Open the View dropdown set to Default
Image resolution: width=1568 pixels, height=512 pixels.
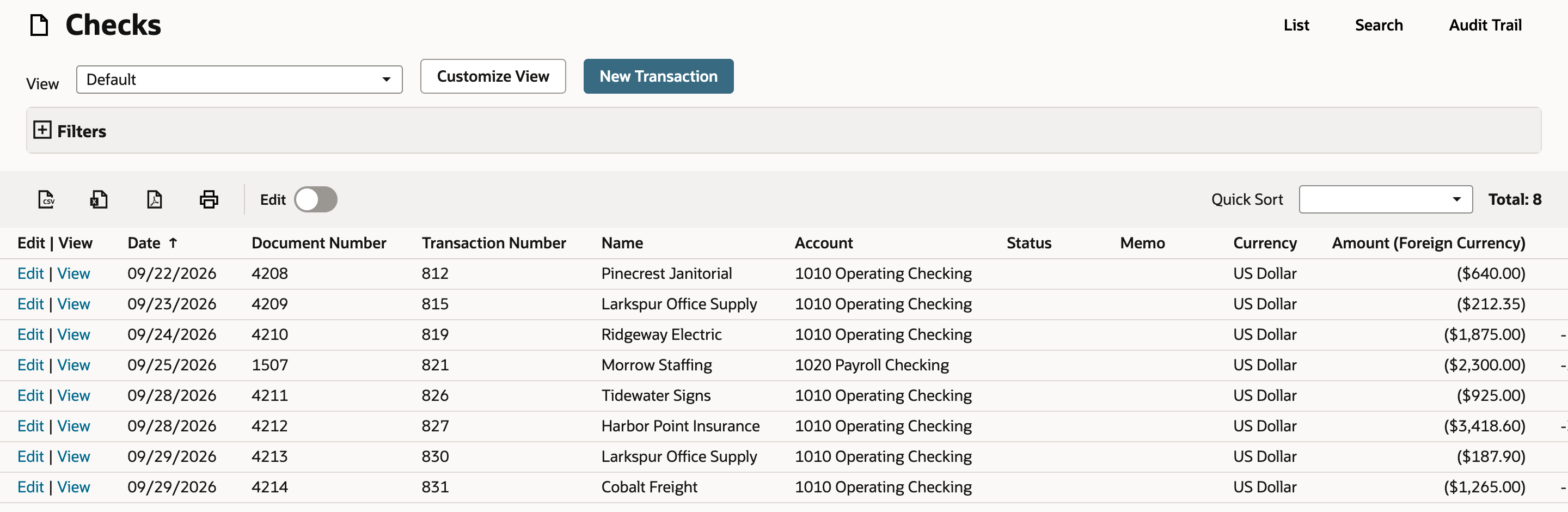pyautogui.click(x=239, y=80)
